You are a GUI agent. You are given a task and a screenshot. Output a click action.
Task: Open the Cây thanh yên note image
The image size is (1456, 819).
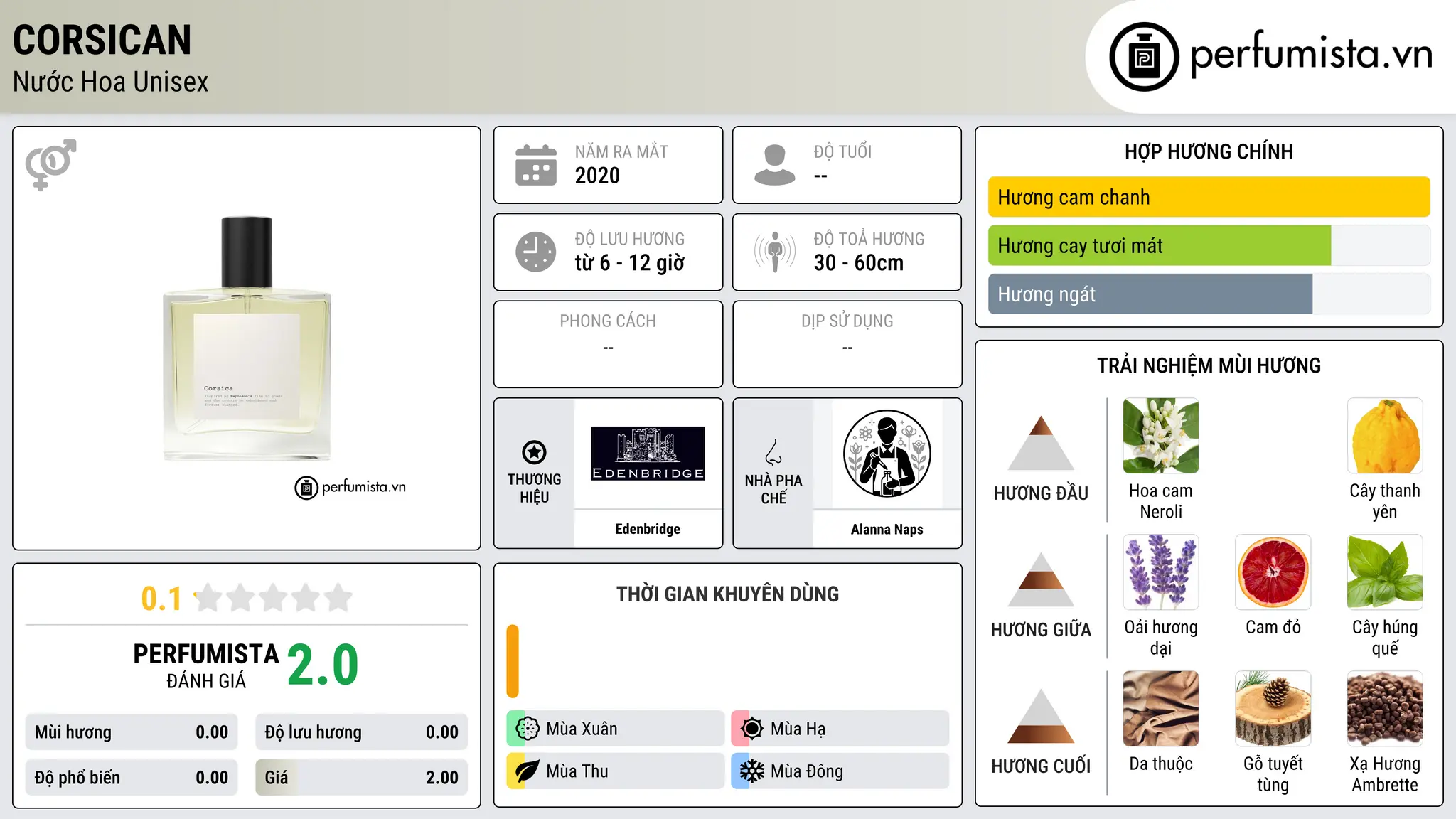pos(1385,436)
